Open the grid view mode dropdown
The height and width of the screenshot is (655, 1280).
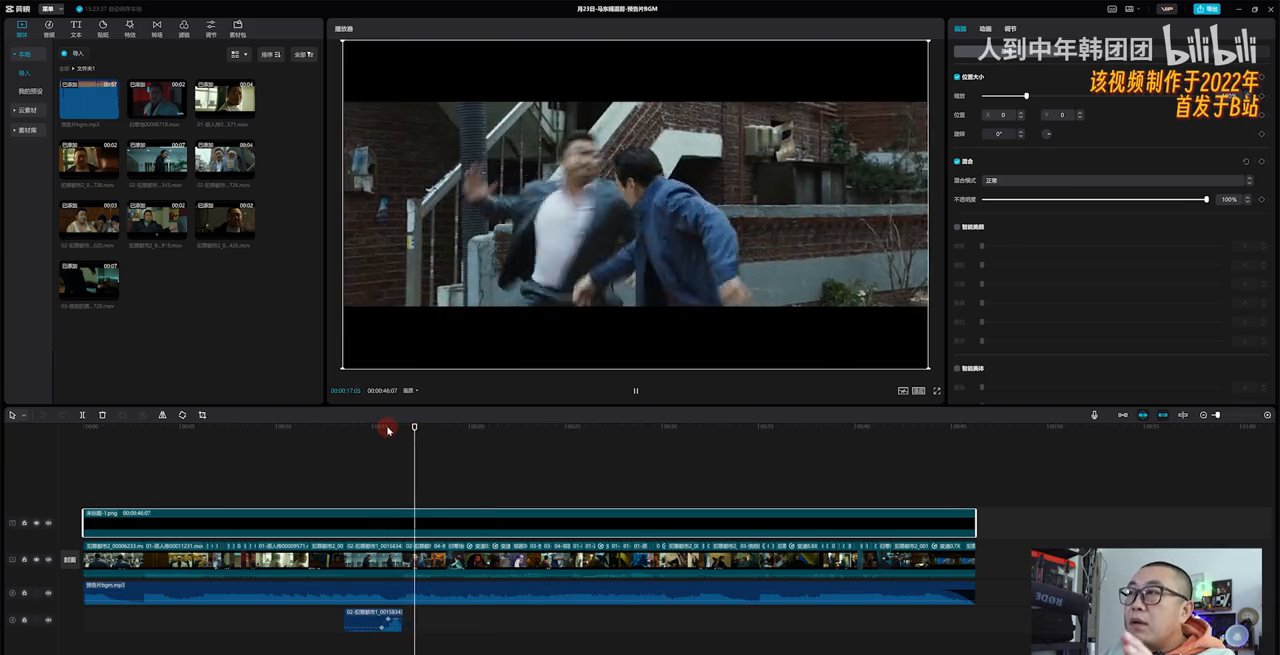[x=239, y=54]
